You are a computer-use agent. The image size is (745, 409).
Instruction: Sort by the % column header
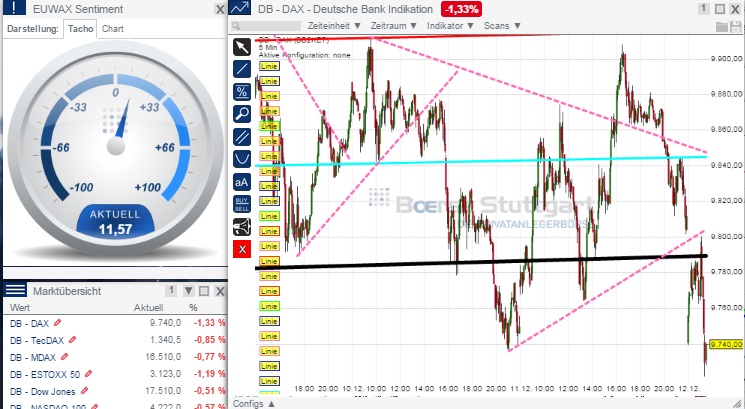coord(193,307)
